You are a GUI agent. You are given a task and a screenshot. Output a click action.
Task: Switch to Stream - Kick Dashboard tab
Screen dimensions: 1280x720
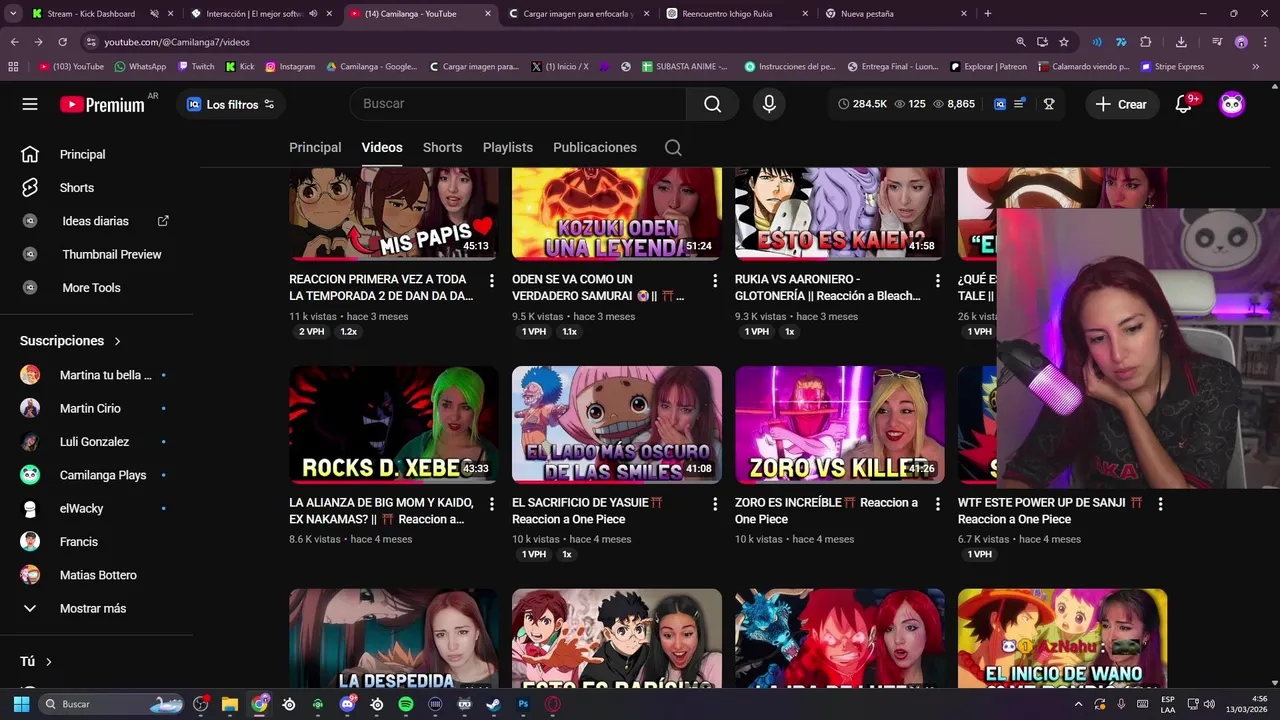coord(91,14)
